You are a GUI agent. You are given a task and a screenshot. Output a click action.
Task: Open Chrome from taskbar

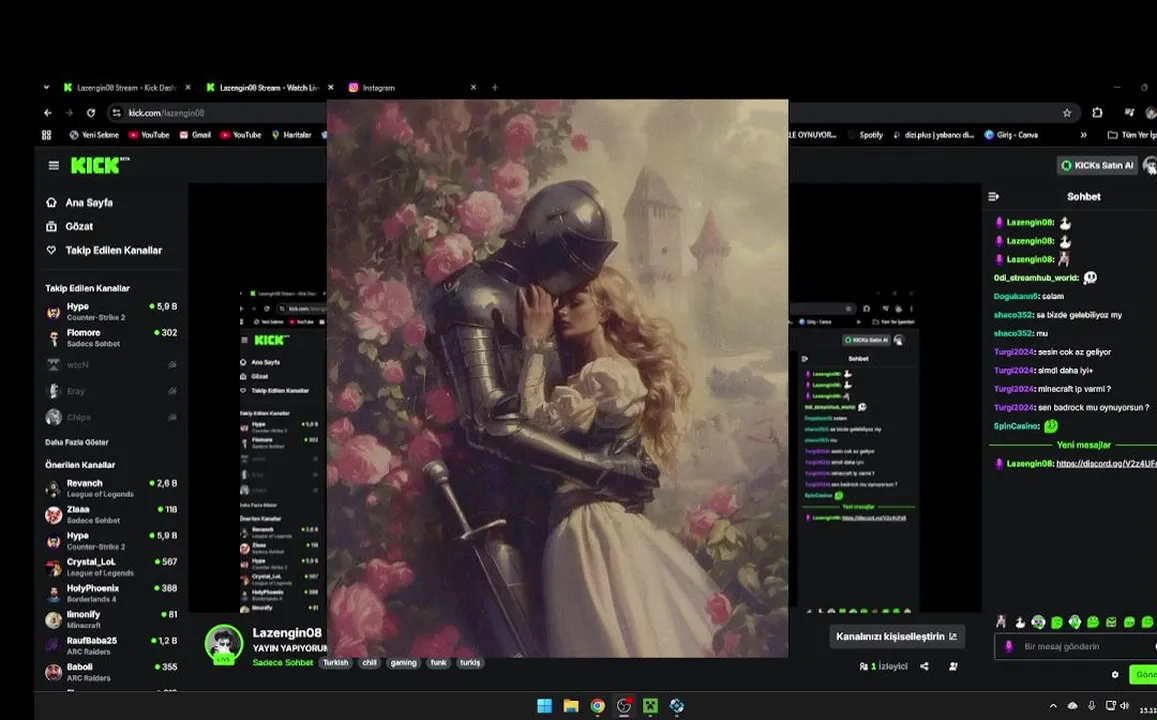click(x=598, y=706)
